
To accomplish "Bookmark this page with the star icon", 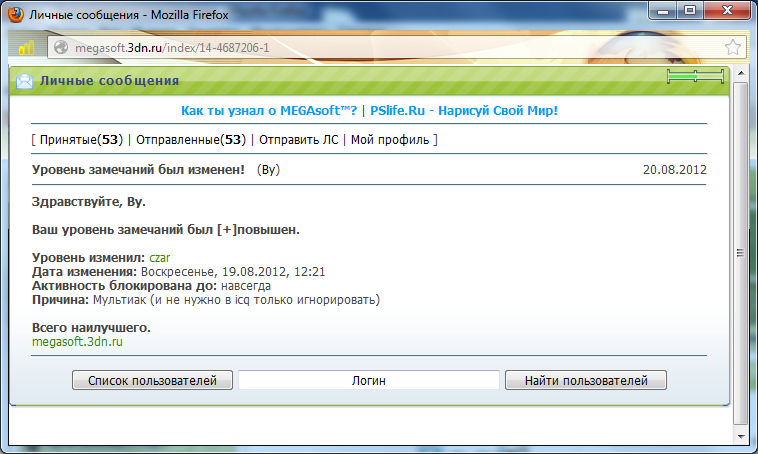I will [x=733, y=47].
